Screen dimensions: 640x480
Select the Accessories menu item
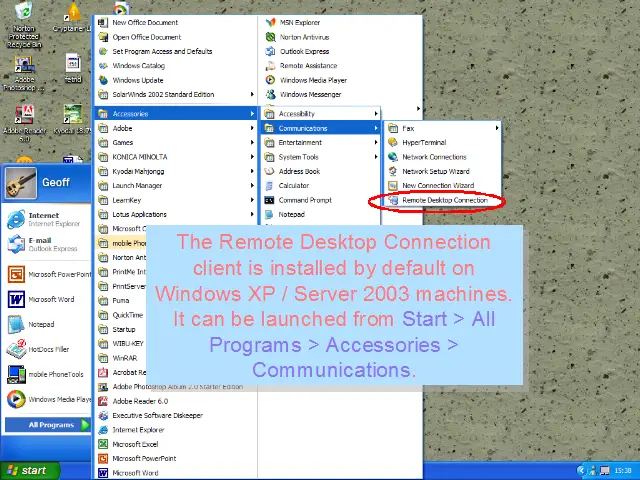coord(176,114)
